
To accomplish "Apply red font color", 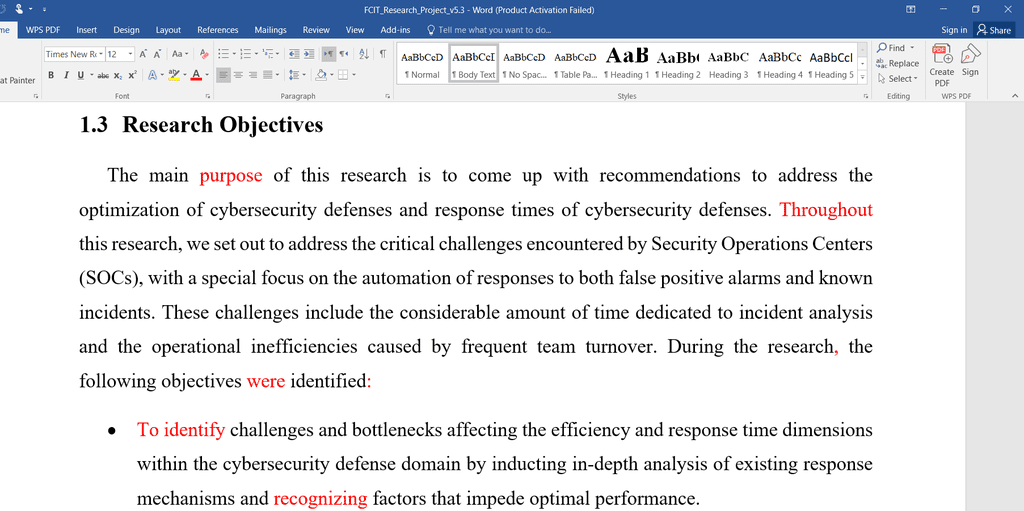I will tap(196, 75).
